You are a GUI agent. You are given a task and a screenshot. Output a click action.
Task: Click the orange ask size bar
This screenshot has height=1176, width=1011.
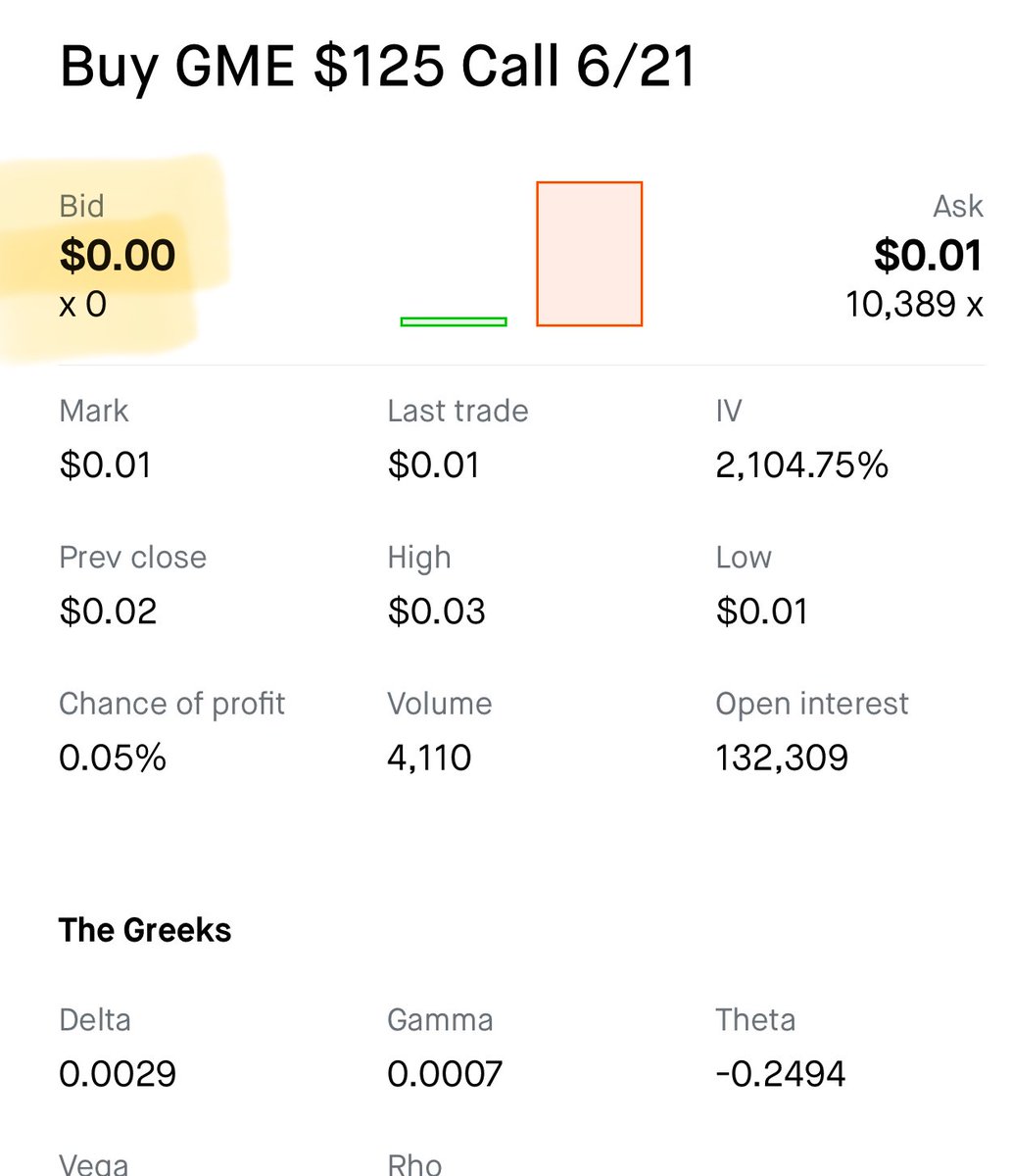(x=590, y=254)
